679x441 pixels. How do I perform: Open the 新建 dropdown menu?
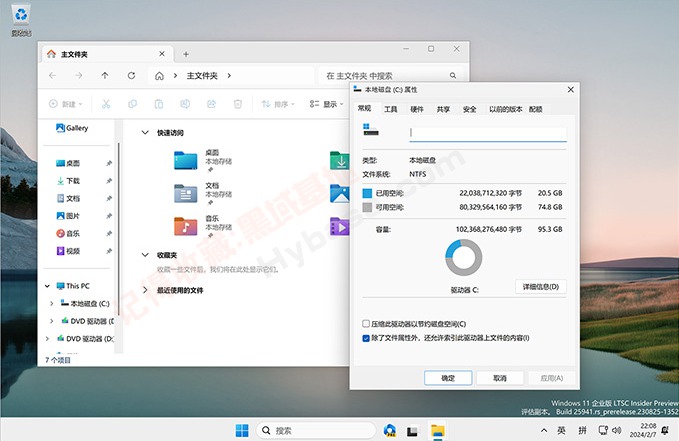click(65, 104)
